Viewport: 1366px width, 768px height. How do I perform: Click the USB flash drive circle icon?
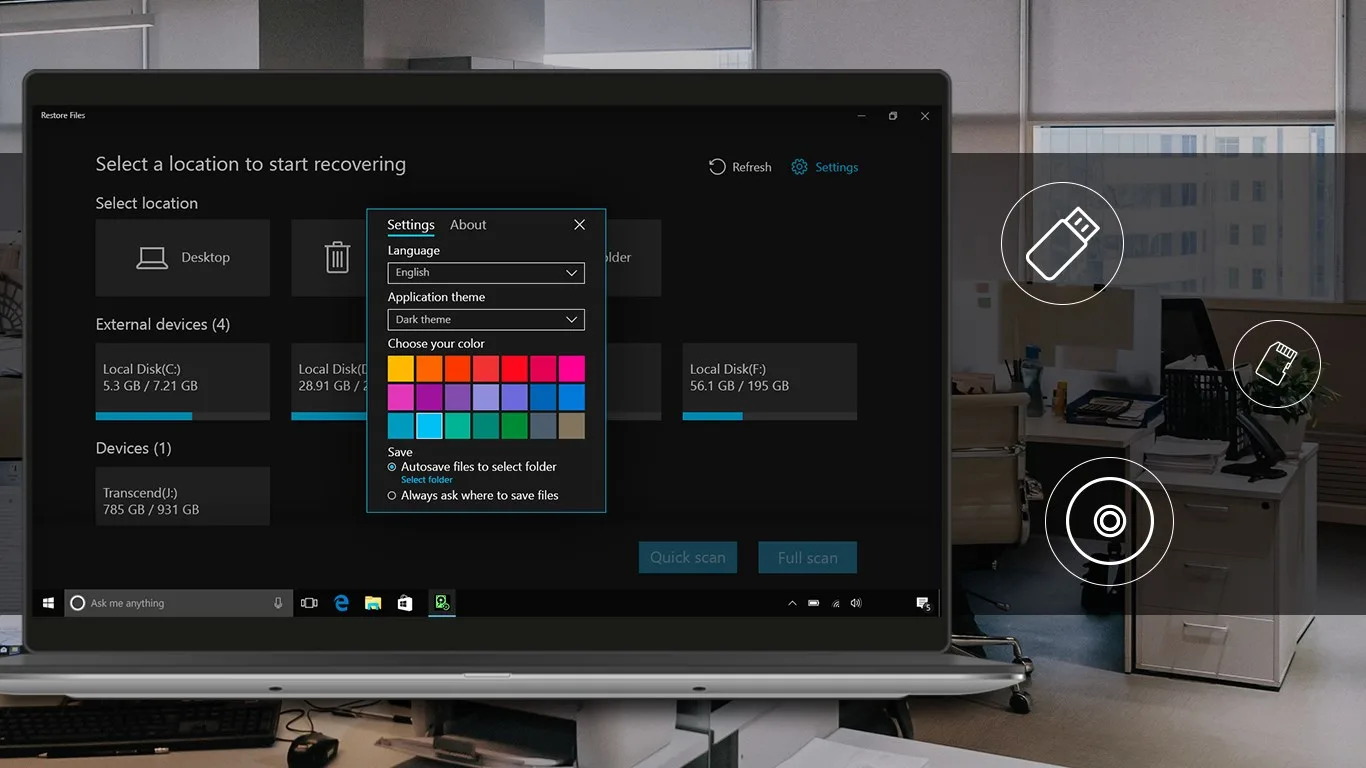click(x=1062, y=243)
